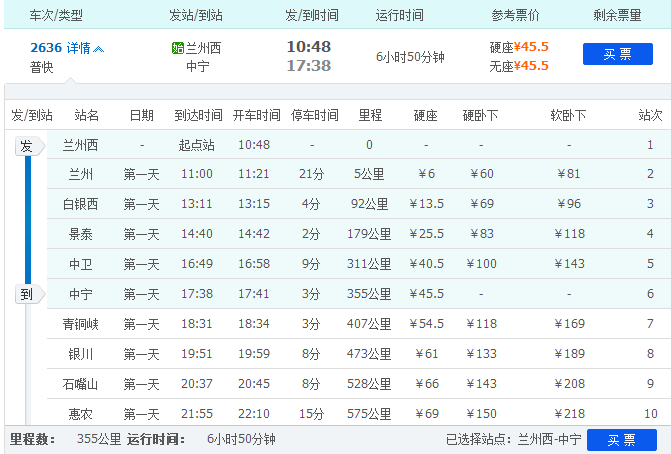Select 青铜峡 station in the table
This screenshot has height=454, width=671.
[81, 324]
